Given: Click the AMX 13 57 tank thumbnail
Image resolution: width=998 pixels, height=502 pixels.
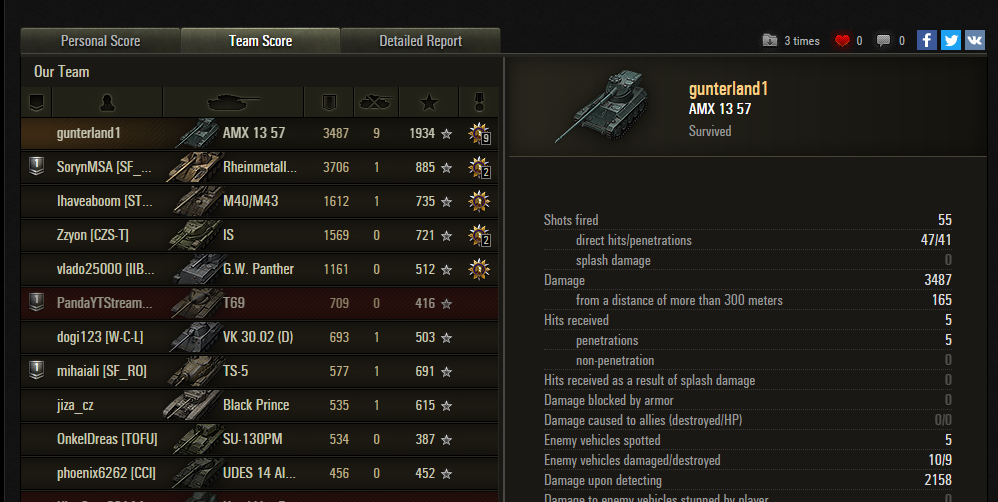Looking at the screenshot, I should (601, 106).
